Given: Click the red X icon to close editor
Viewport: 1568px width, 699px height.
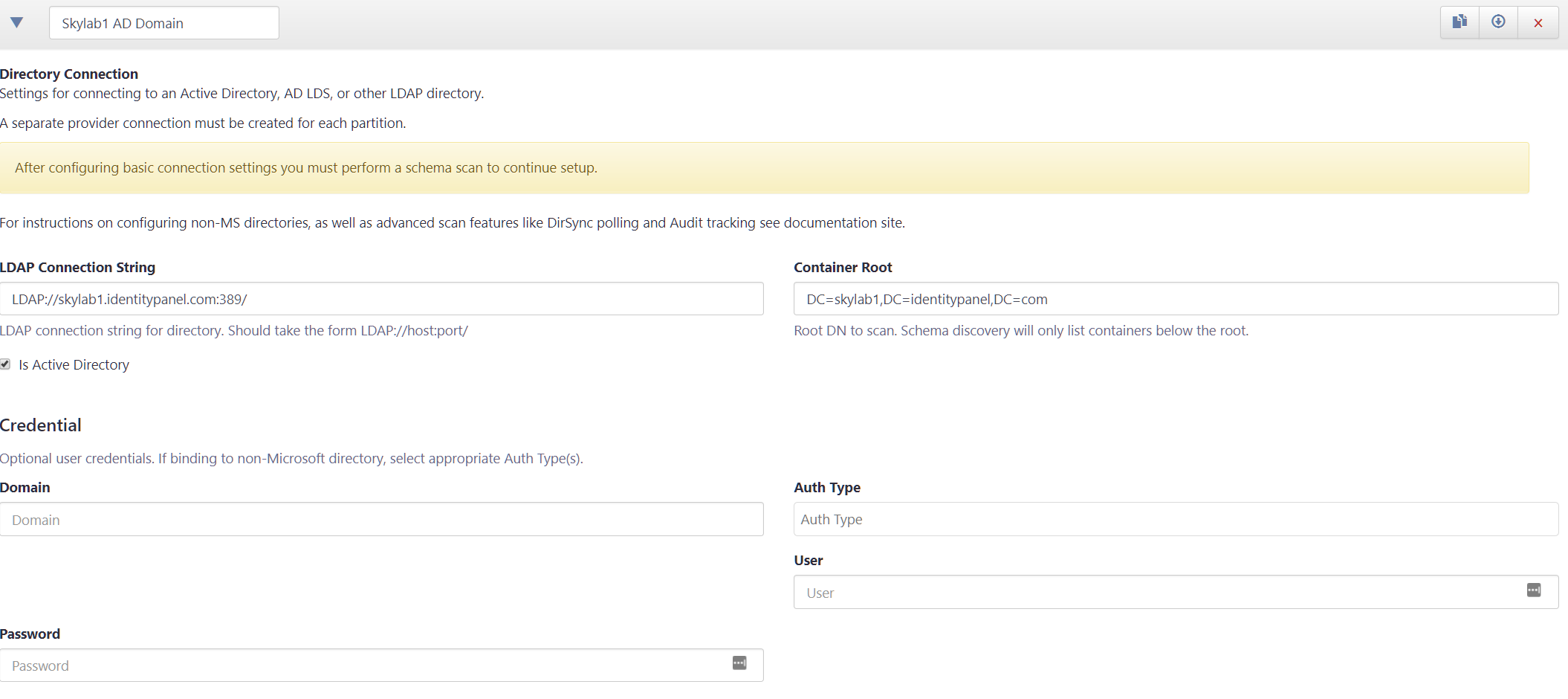Looking at the screenshot, I should [1538, 22].
